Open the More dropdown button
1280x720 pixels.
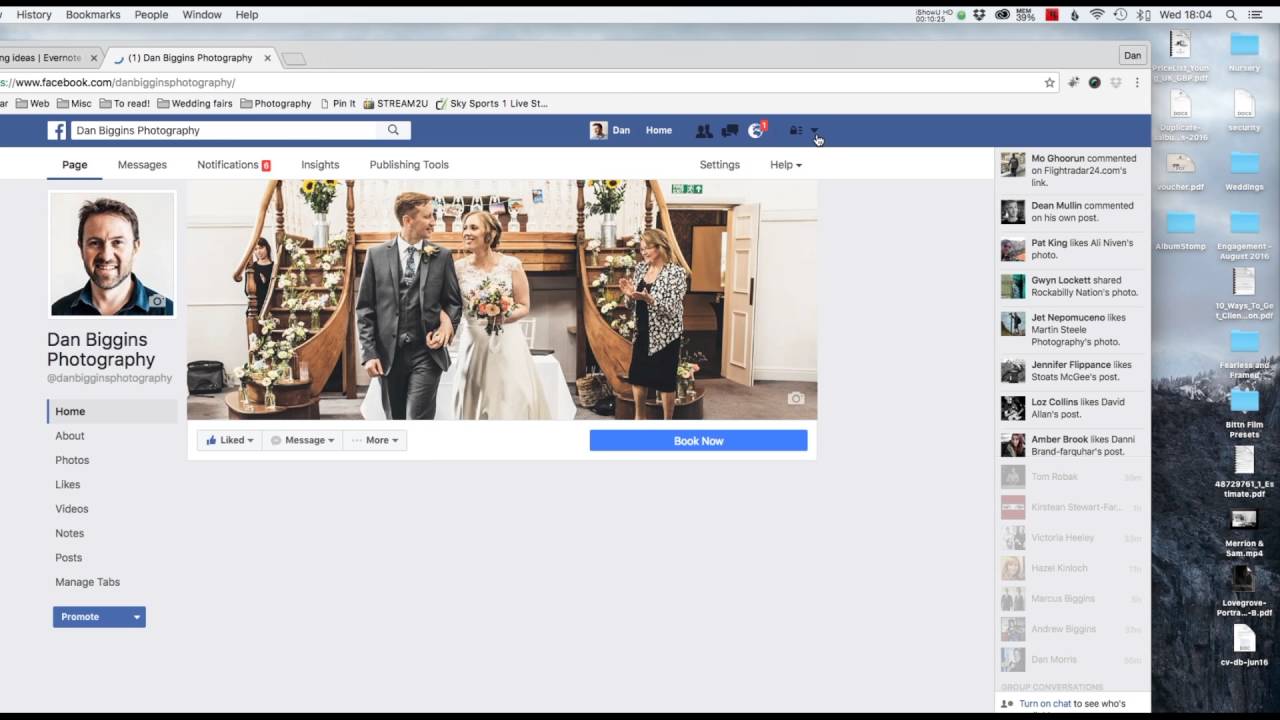(x=375, y=440)
